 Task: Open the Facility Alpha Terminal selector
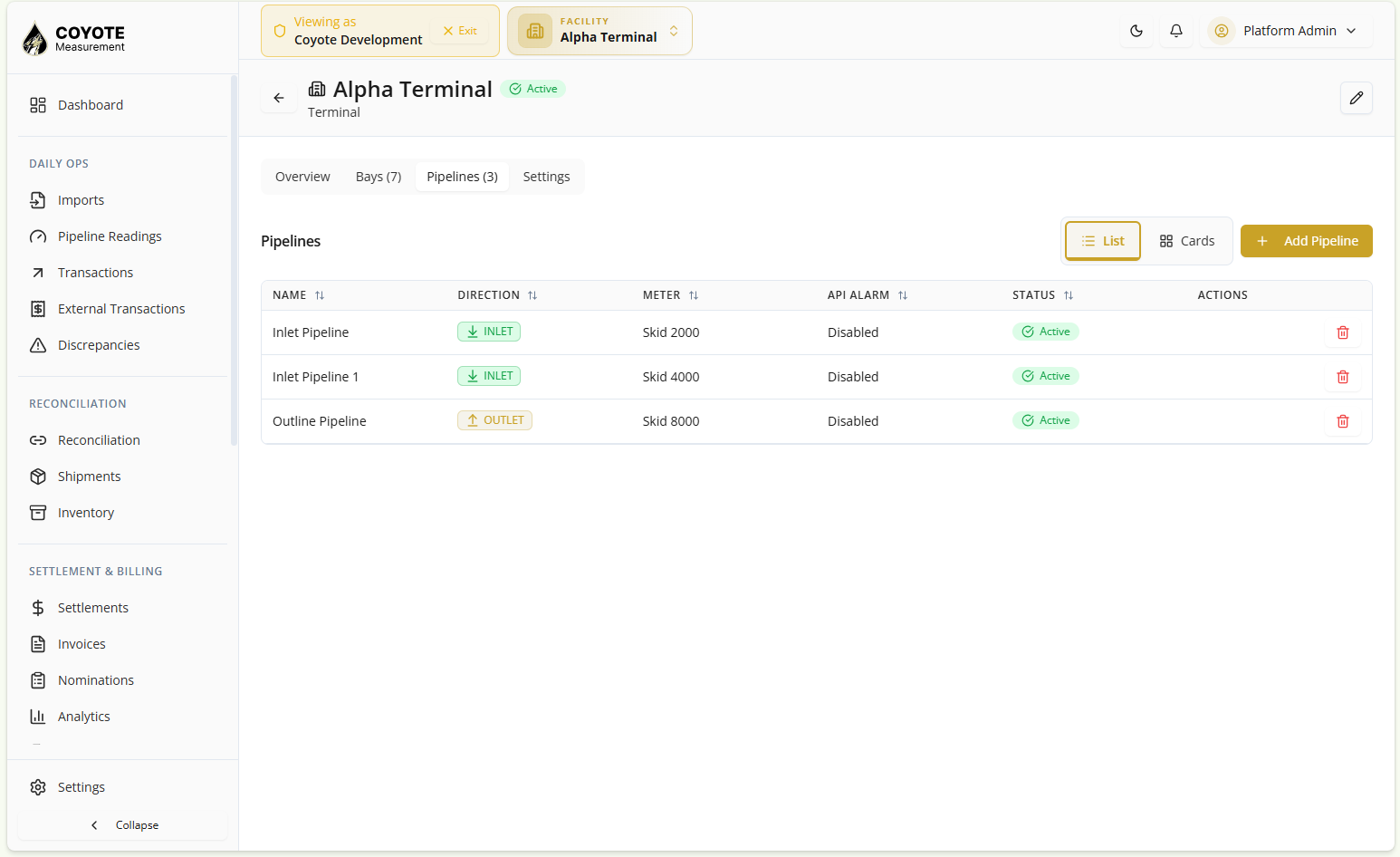[x=599, y=31]
